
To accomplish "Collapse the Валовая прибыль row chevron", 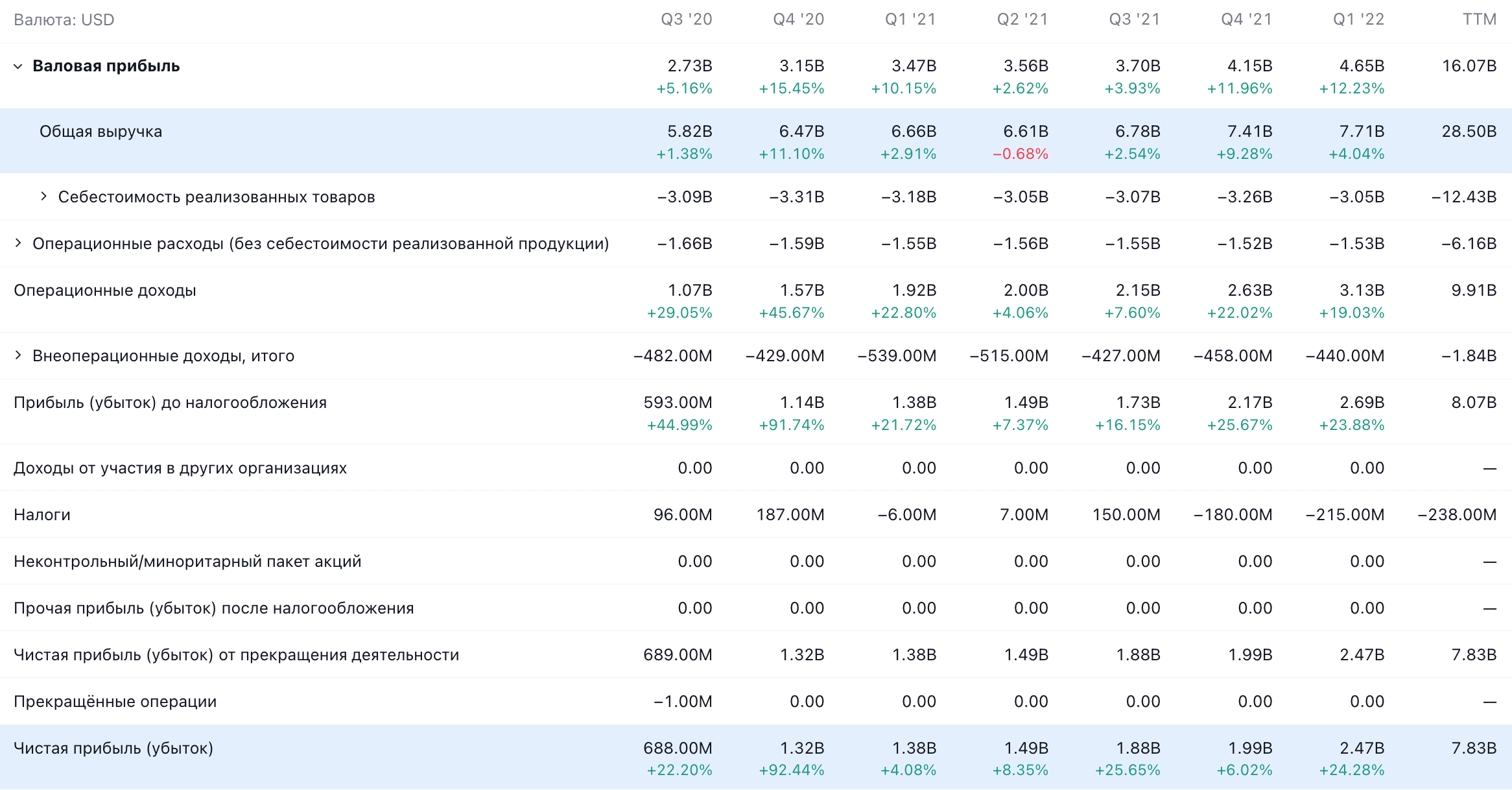I will tap(18, 66).
